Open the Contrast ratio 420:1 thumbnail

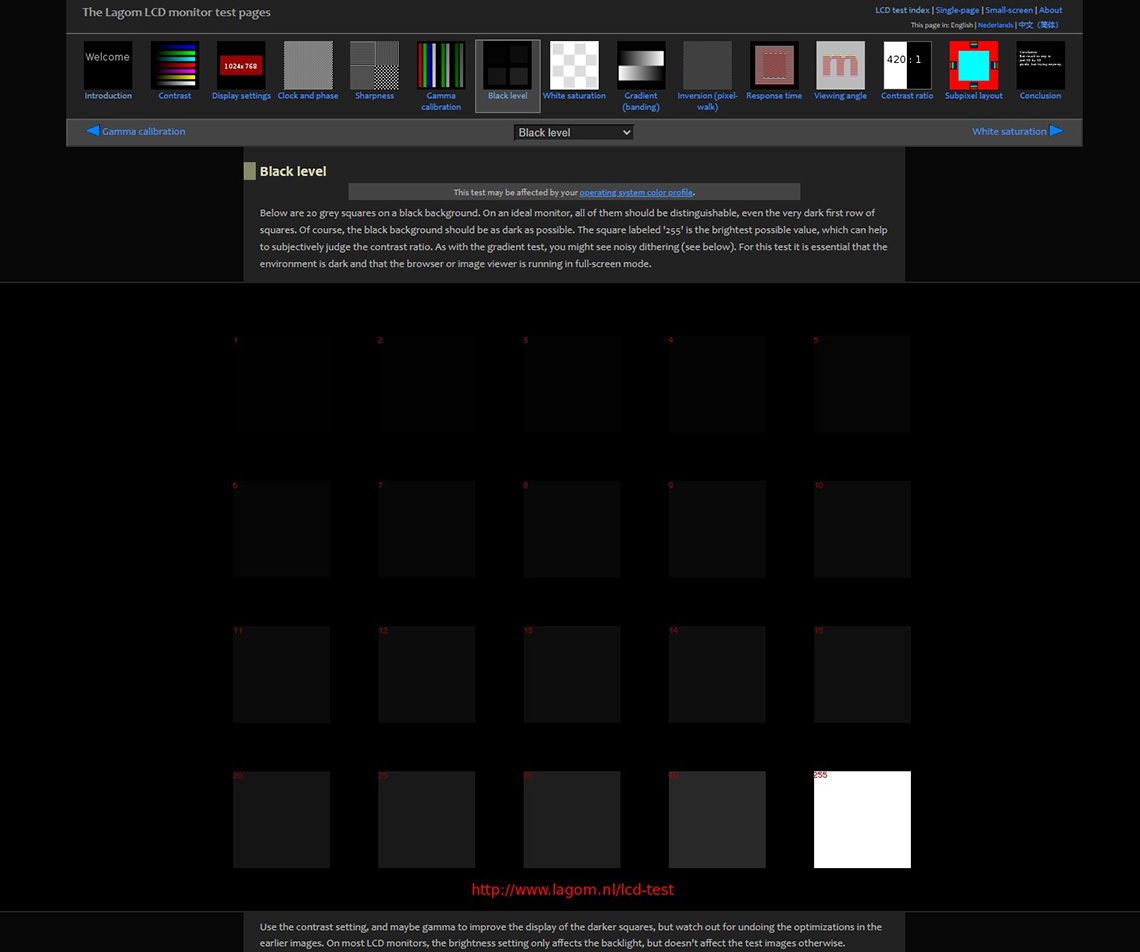907,66
